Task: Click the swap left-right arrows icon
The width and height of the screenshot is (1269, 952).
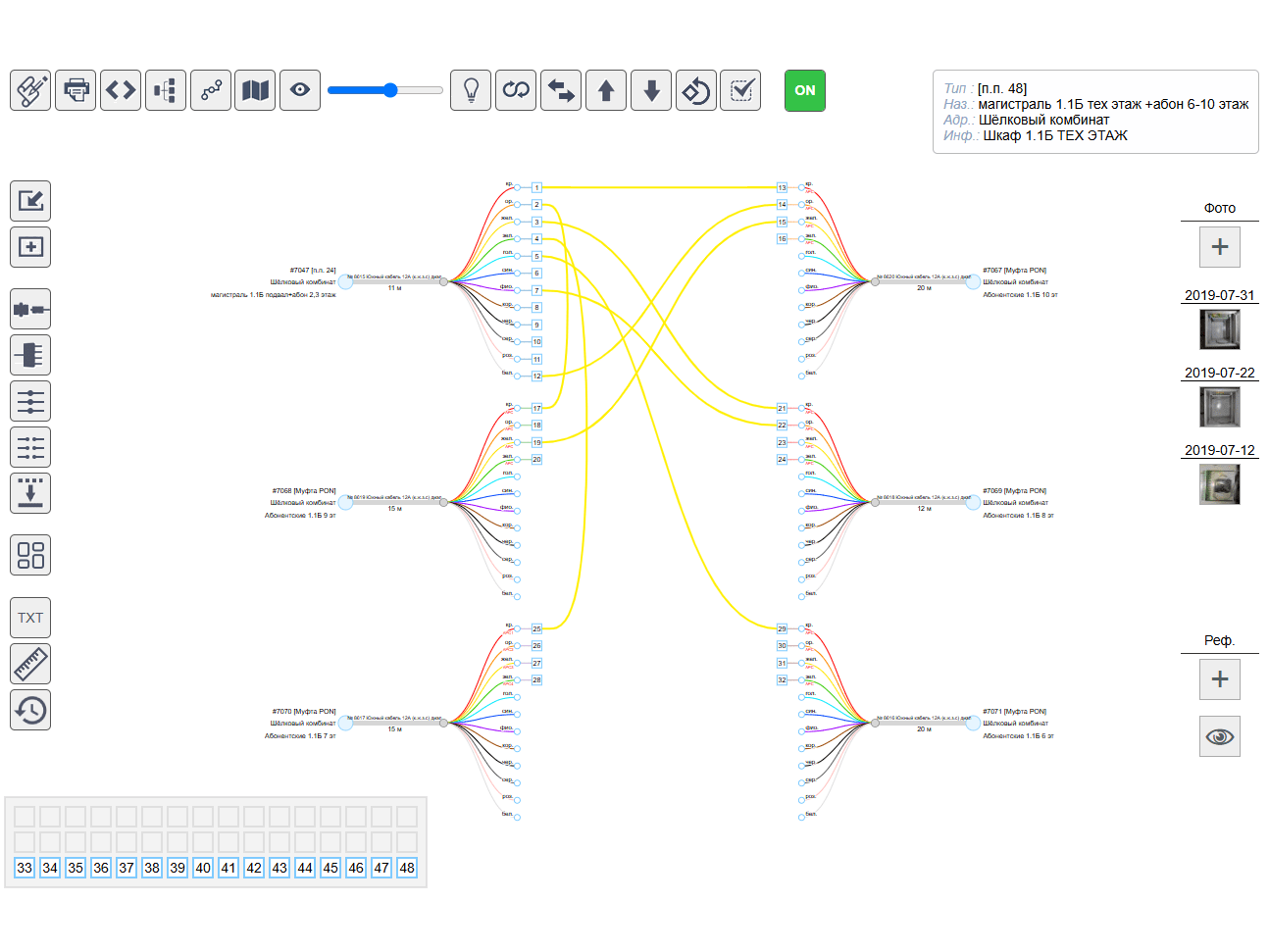Action: [x=561, y=90]
